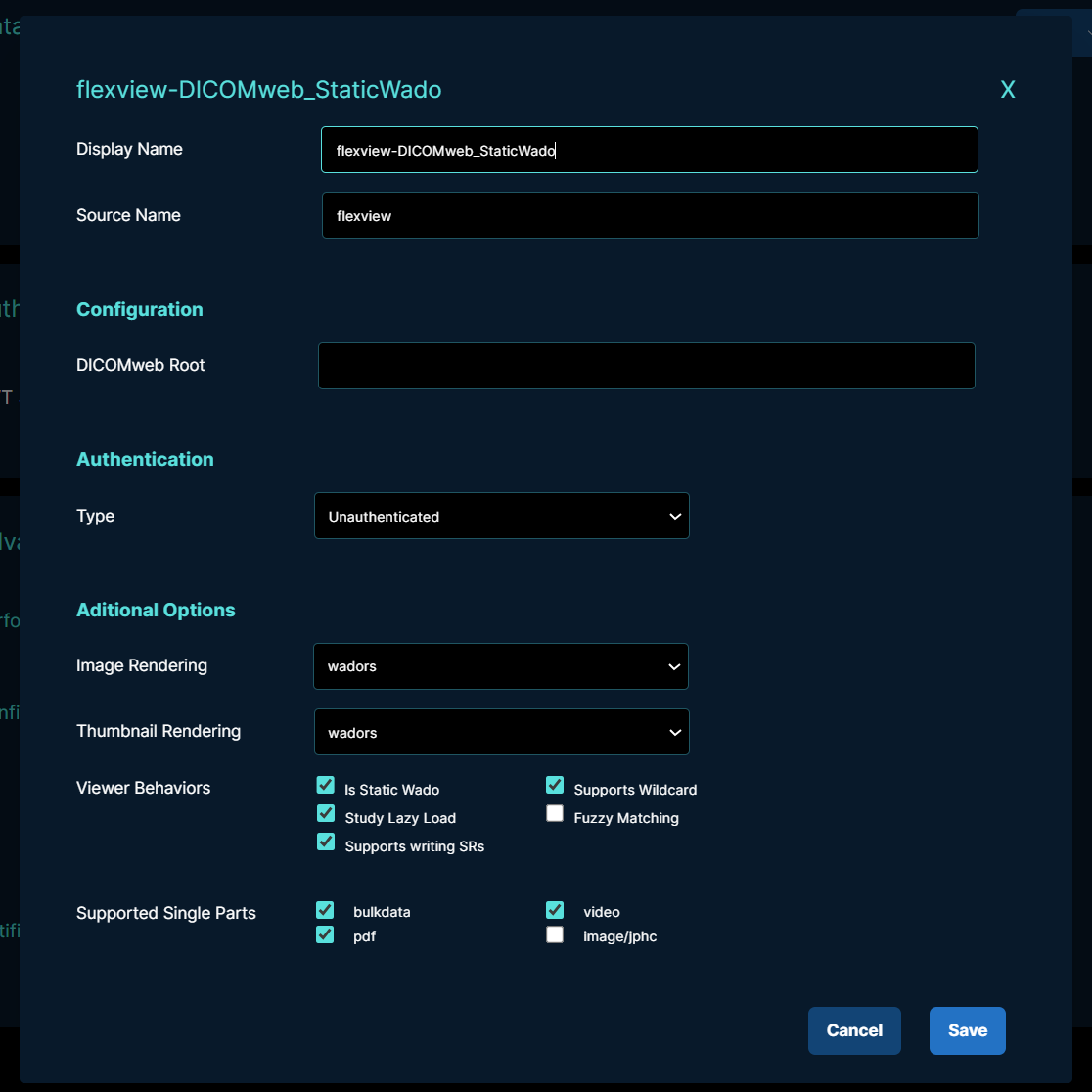Click the empty DICOMweb Root field

point(646,366)
